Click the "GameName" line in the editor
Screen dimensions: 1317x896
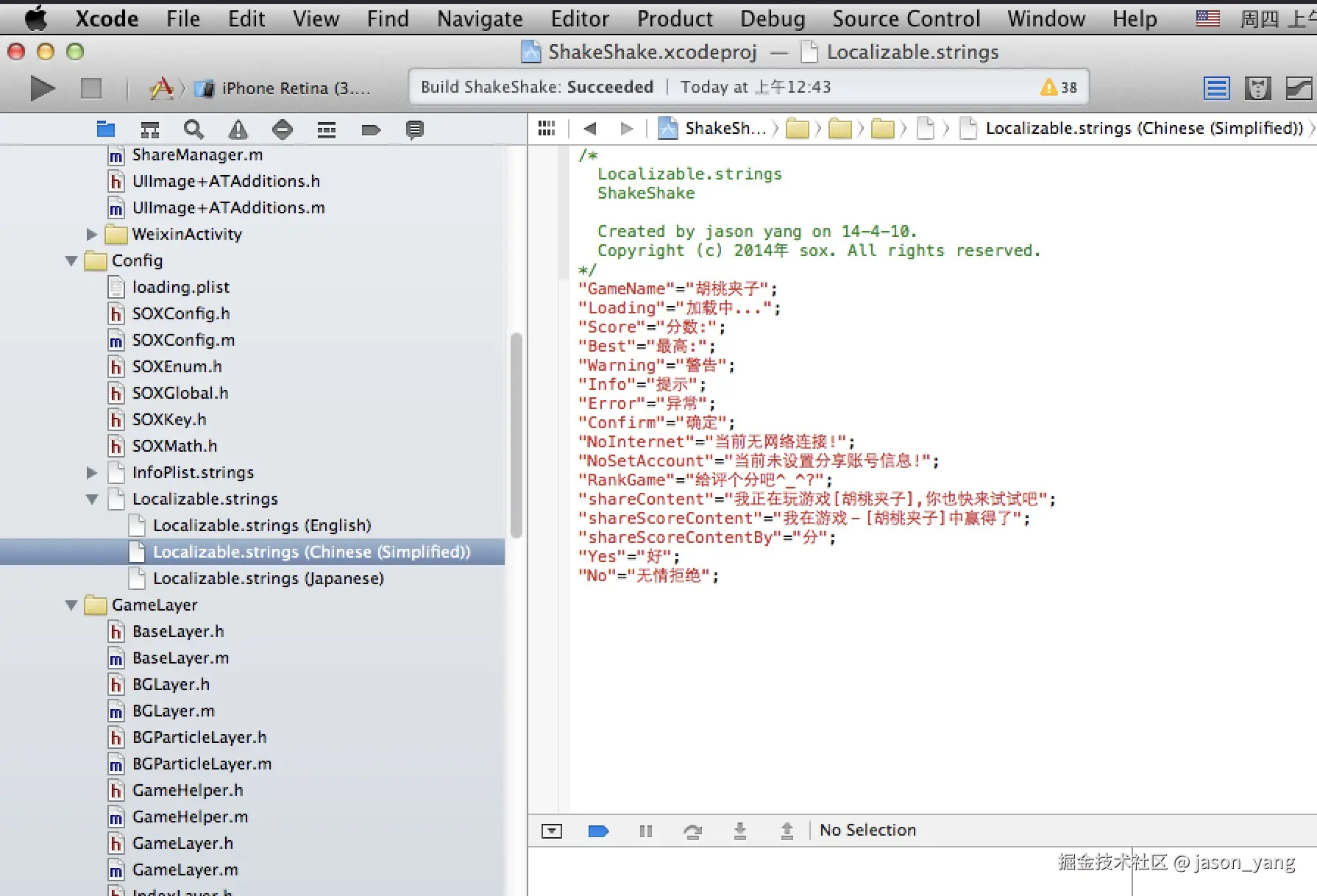pos(678,288)
